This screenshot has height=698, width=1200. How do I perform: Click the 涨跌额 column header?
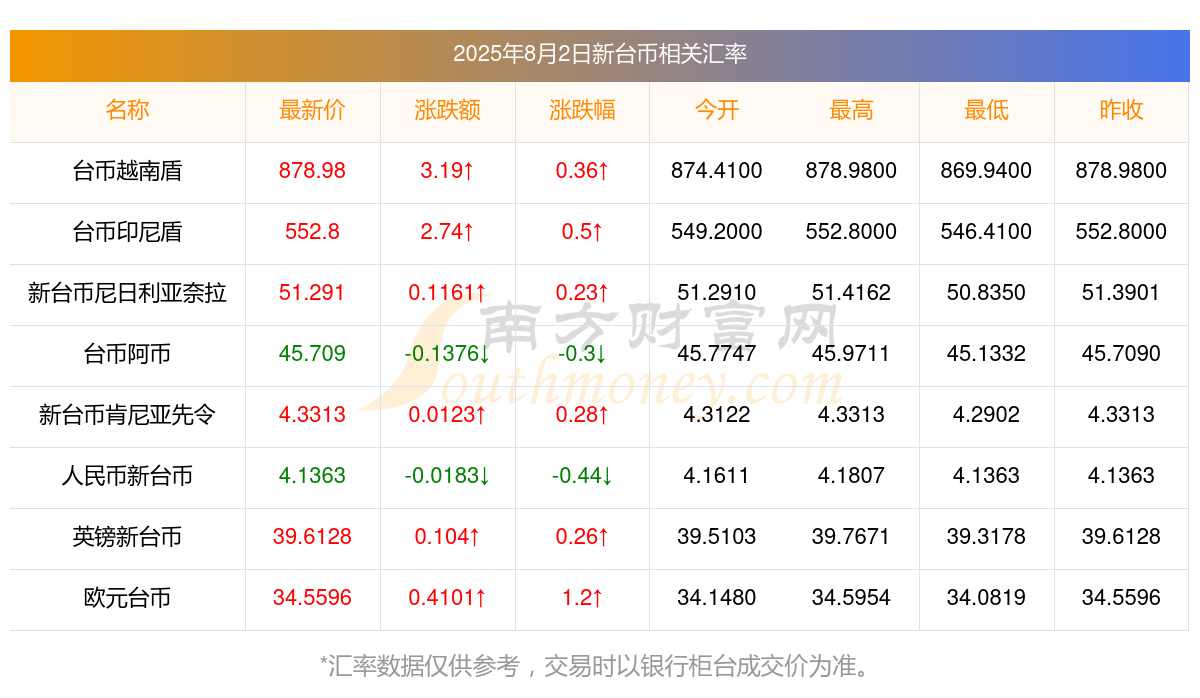pos(448,110)
